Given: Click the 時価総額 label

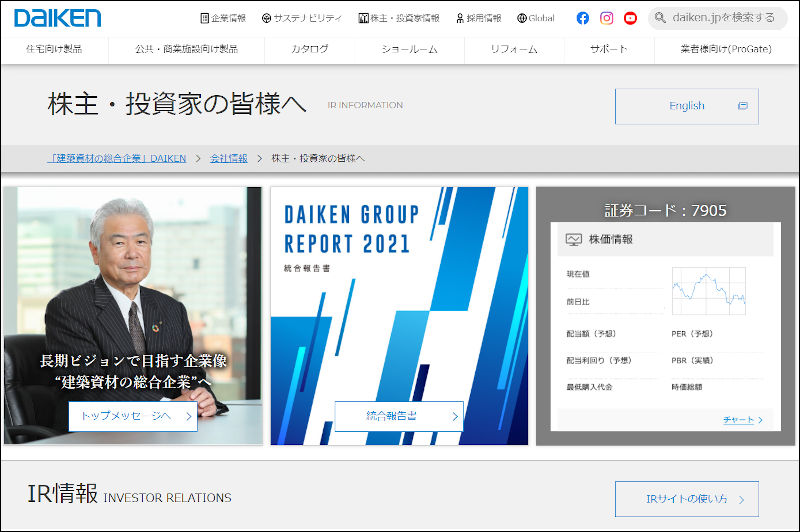Looking at the screenshot, I should click(687, 387).
